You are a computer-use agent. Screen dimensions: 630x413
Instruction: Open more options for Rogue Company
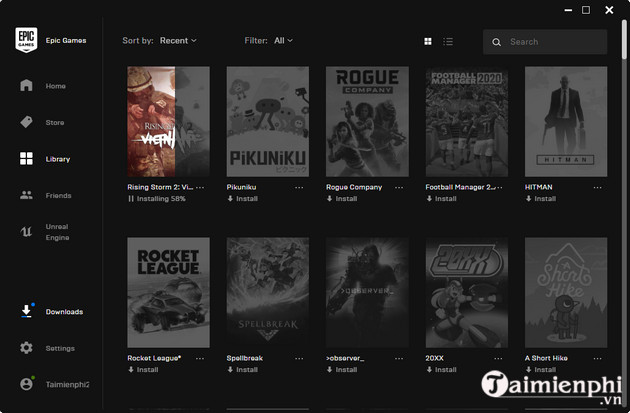tap(399, 187)
